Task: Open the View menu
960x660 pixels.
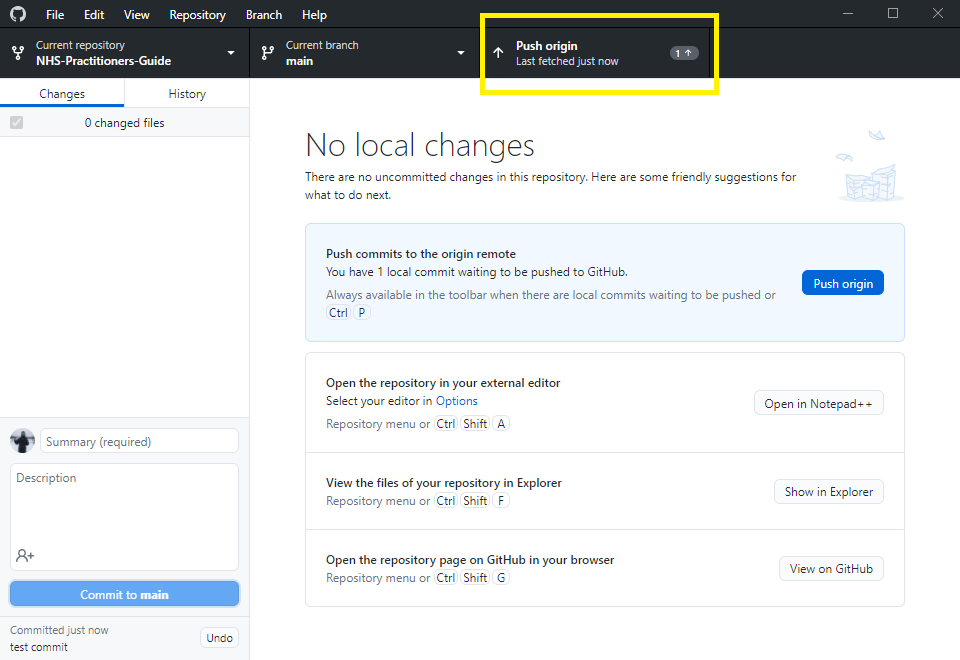Action: (137, 15)
